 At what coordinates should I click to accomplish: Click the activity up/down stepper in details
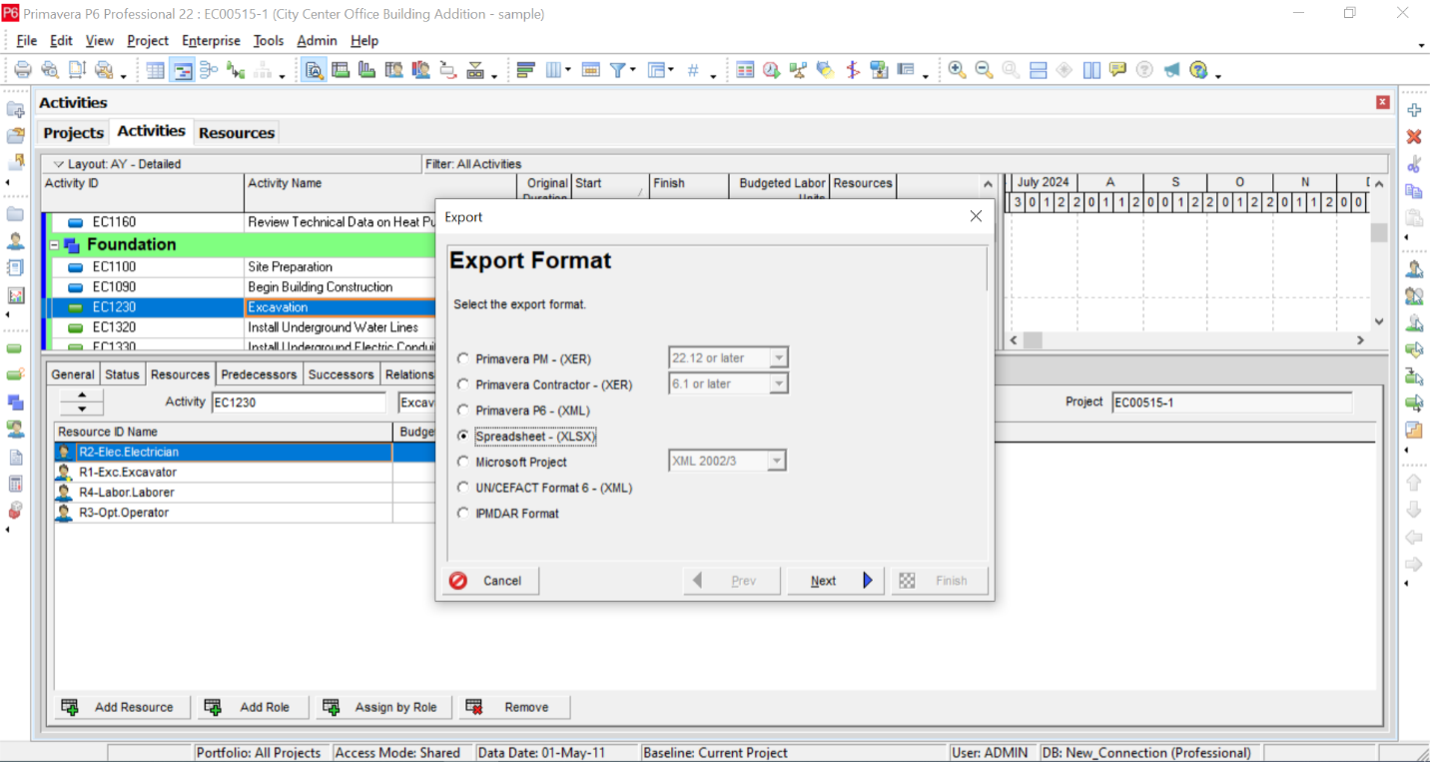(82, 402)
